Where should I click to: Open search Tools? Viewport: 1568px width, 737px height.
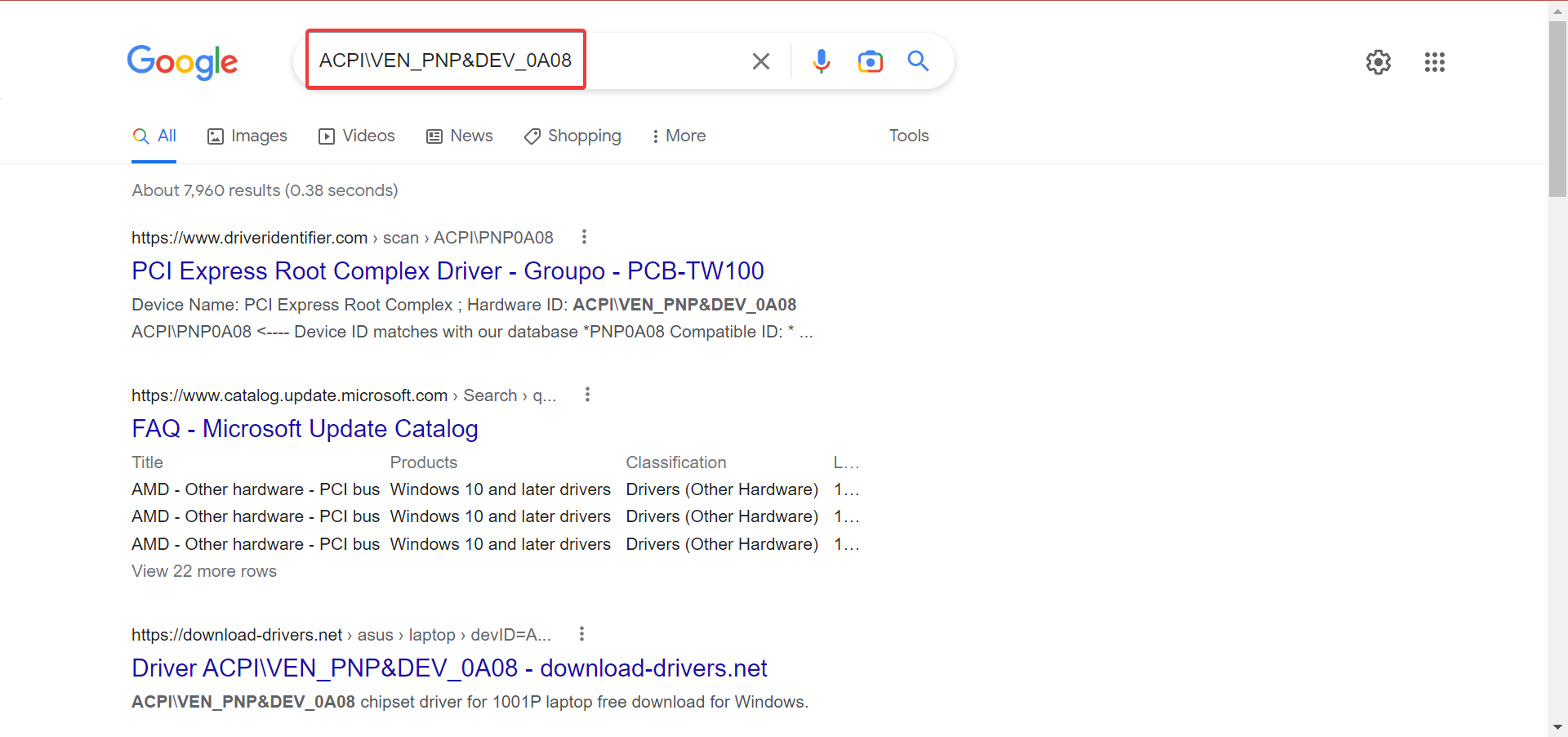coord(909,136)
